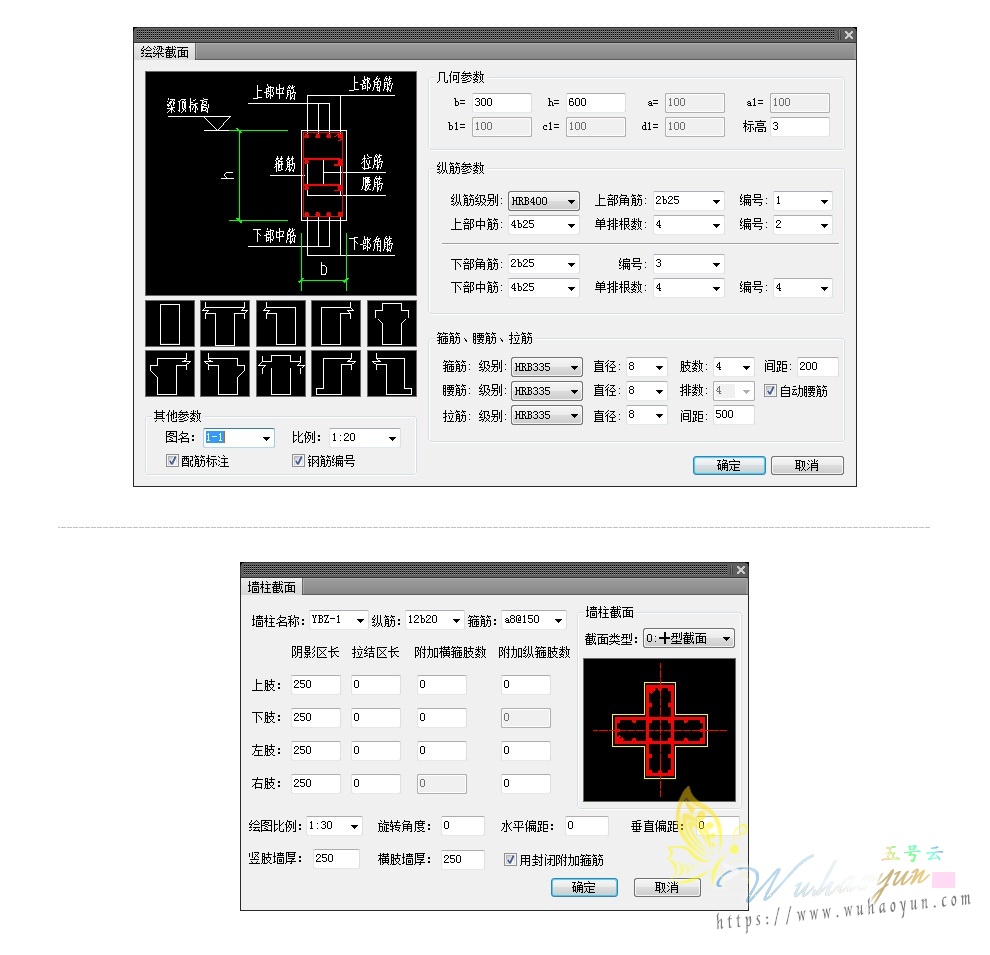Screen dimensions: 990x955
Task: Select the 墙柱截面 tab
Action: coord(271,587)
